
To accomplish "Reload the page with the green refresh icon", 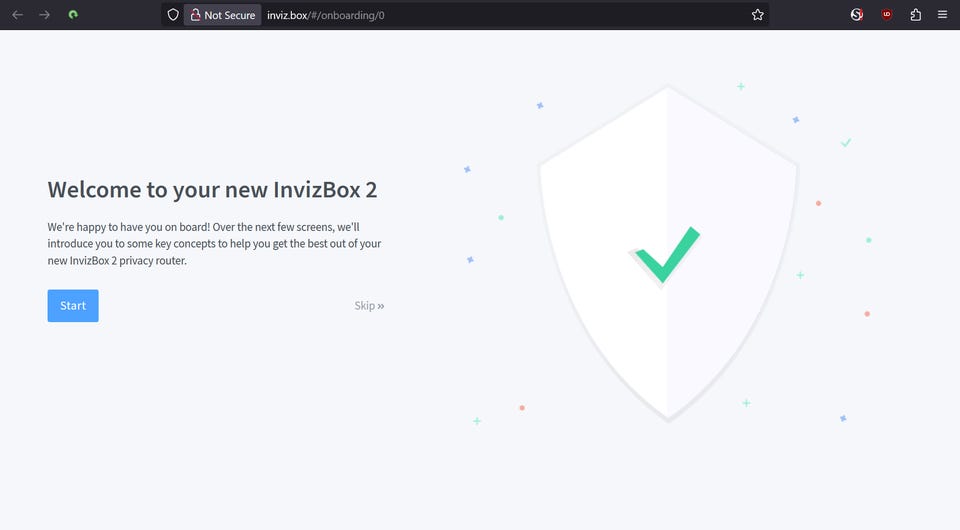I will pos(73,15).
